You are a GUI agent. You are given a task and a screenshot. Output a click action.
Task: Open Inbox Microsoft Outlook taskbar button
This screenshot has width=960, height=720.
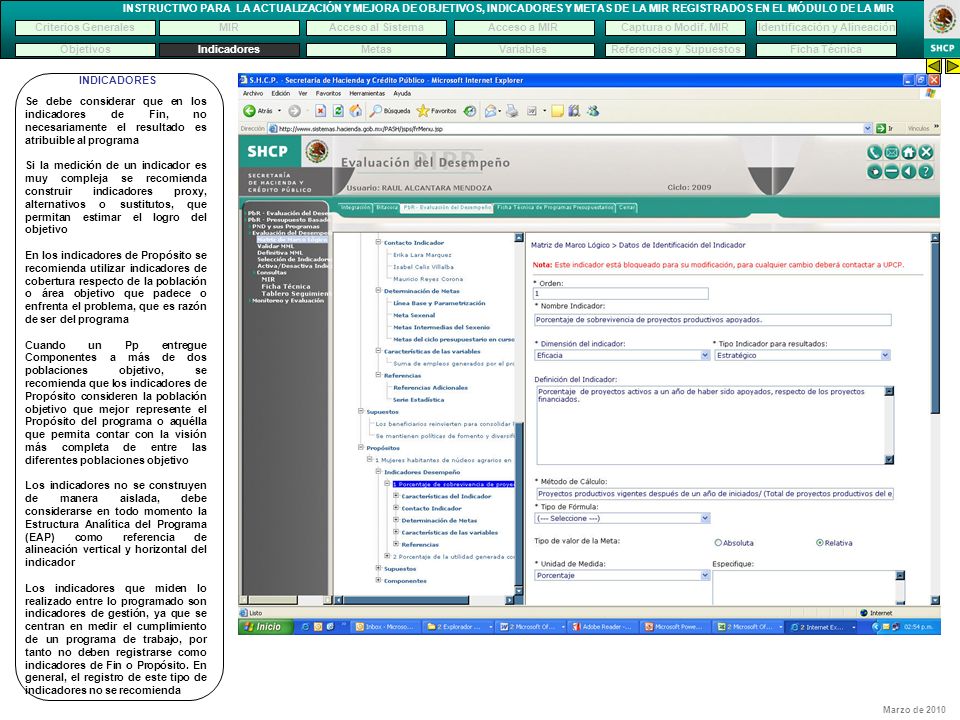tap(385, 627)
